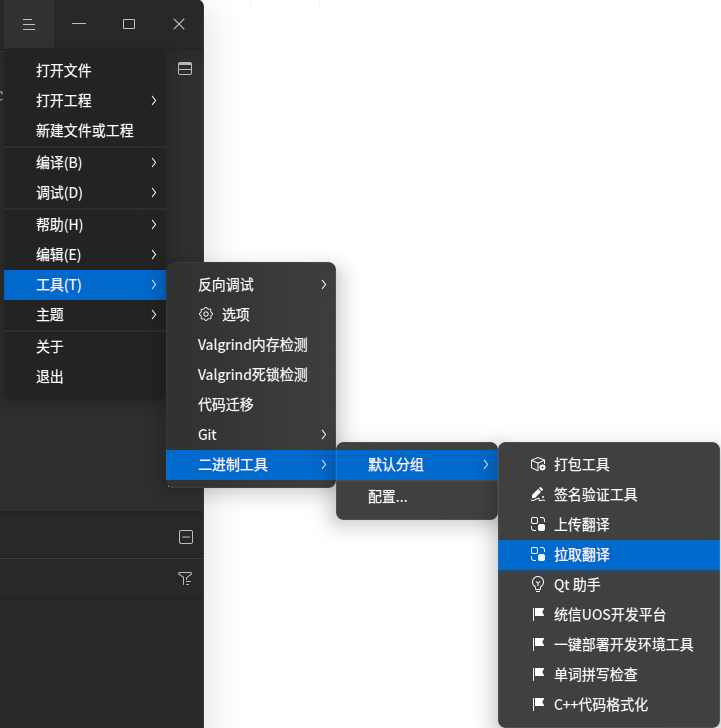Open the 主题 theme submenu
Screen dimensions: 721x728
point(153,315)
